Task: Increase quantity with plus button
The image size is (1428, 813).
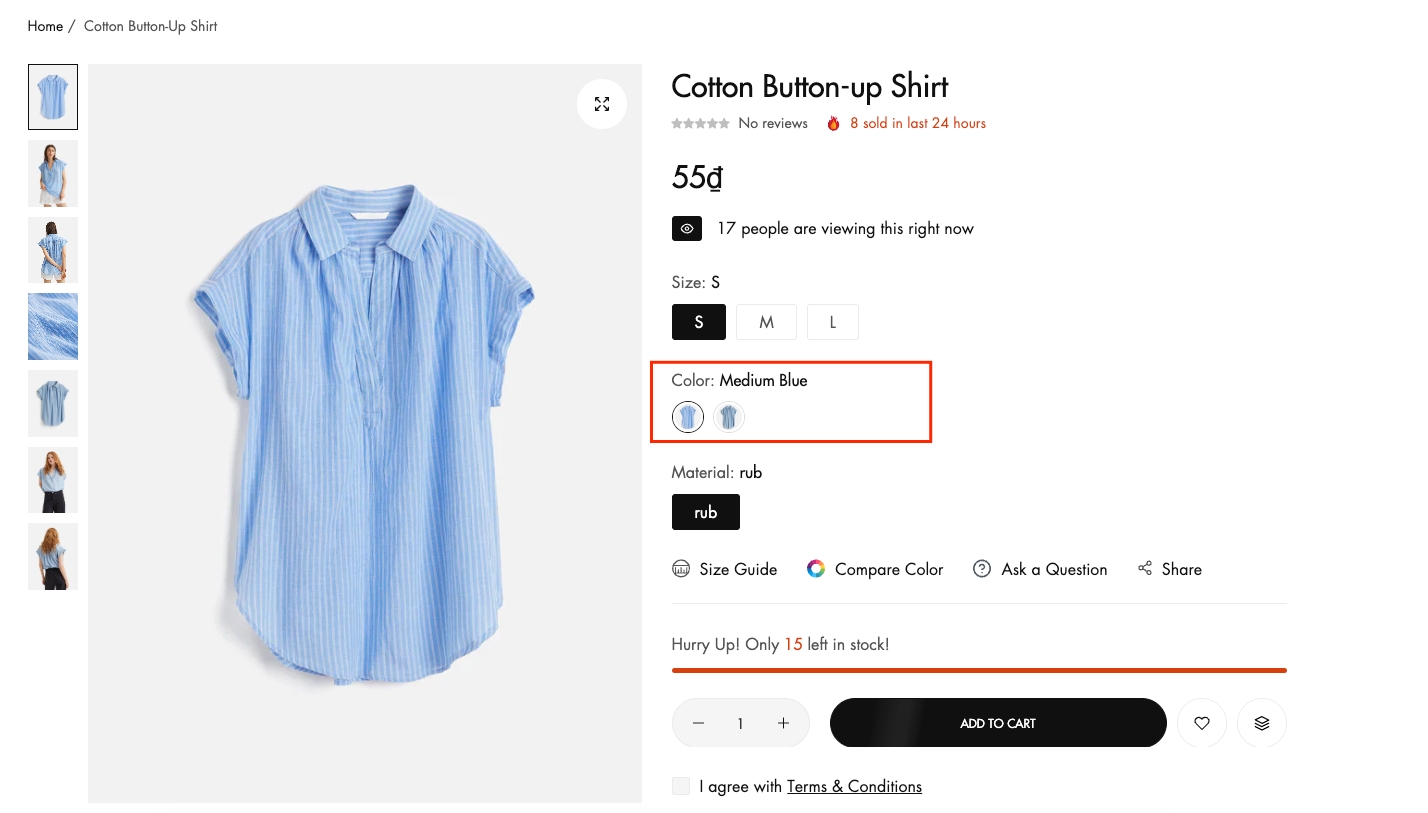Action: 783,723
